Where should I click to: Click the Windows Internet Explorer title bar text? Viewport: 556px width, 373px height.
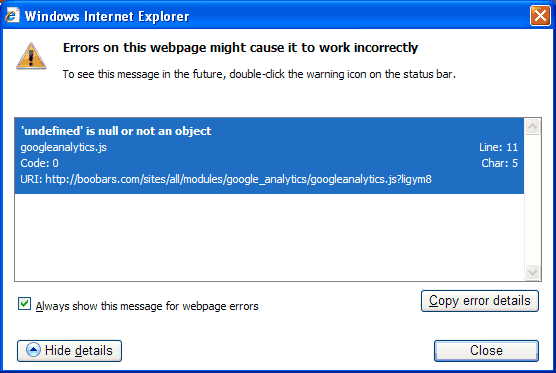click(107, 16)
